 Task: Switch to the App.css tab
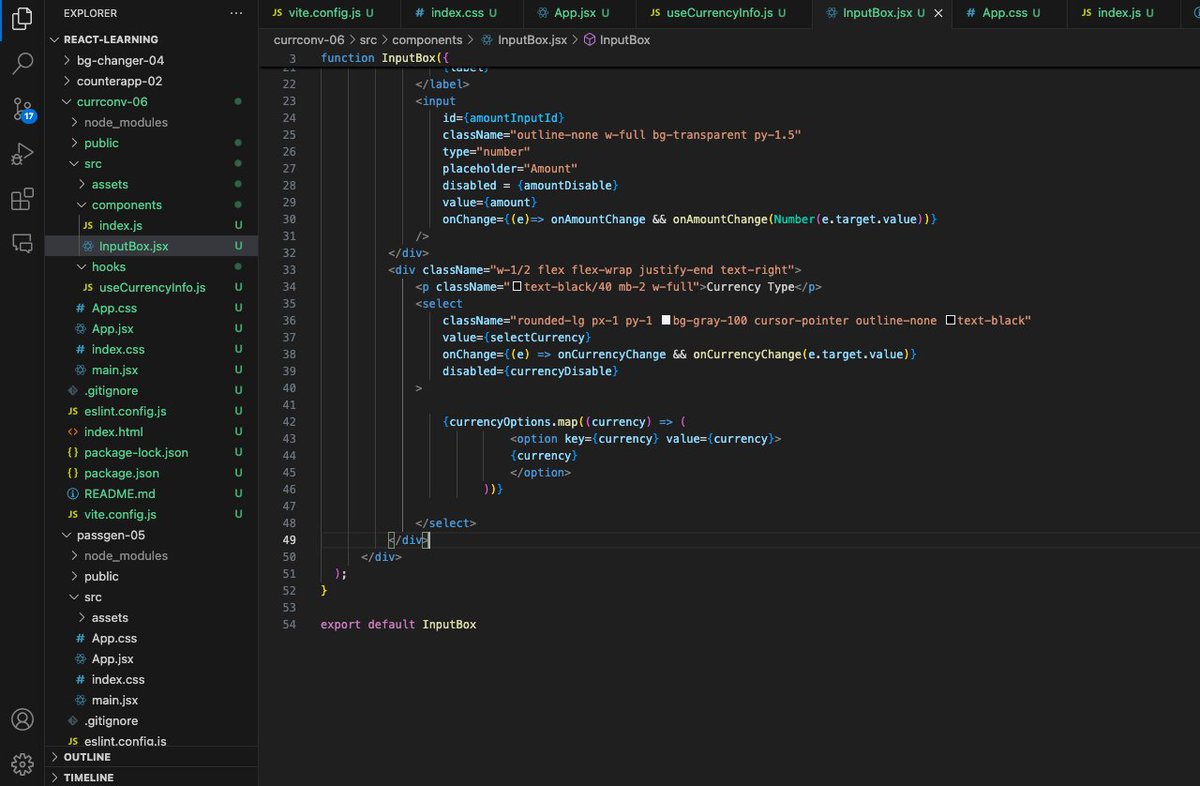1010,13
